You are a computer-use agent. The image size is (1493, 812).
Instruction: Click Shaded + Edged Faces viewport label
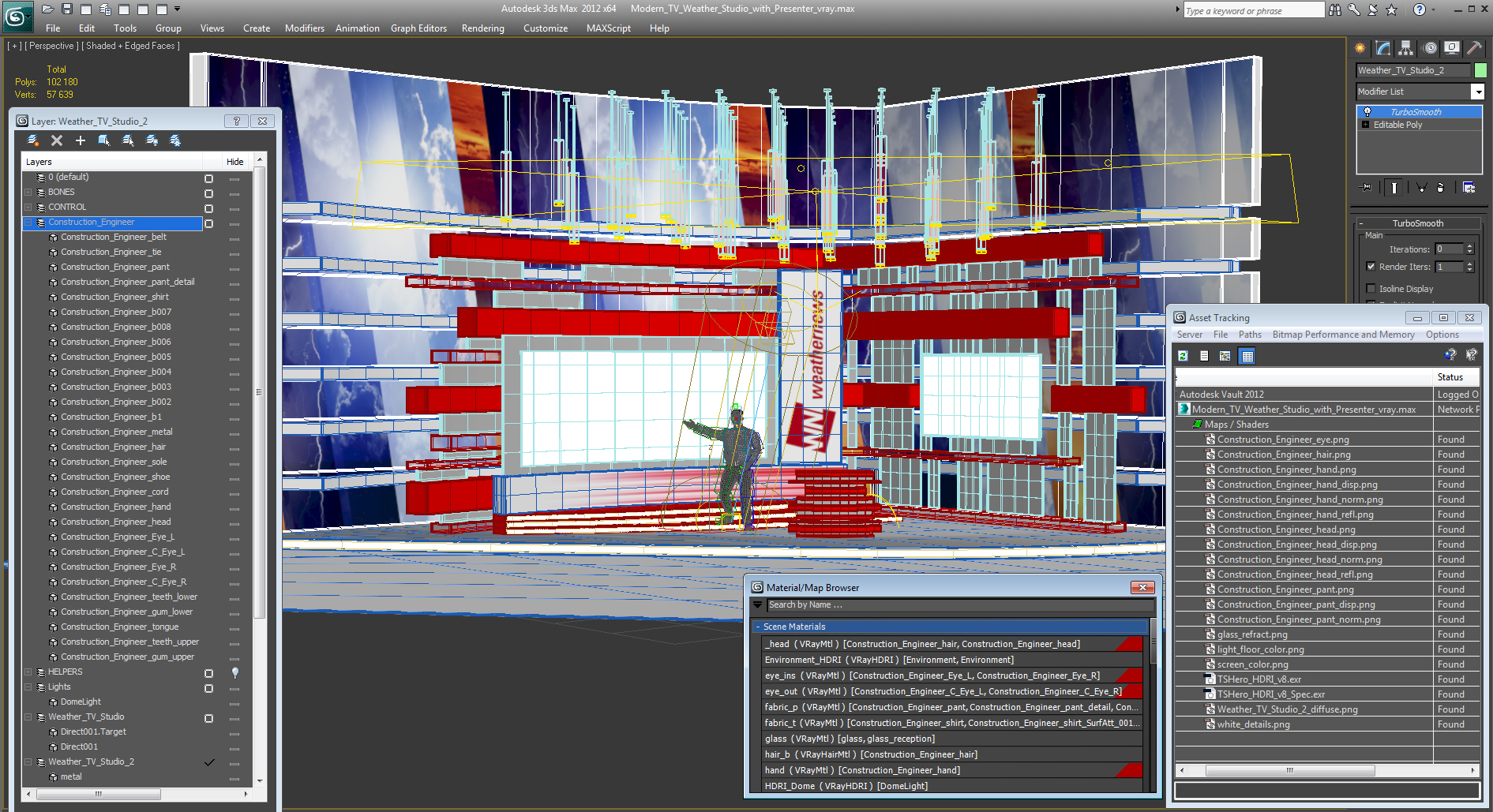pyautogui.click(x=130, y=46)
